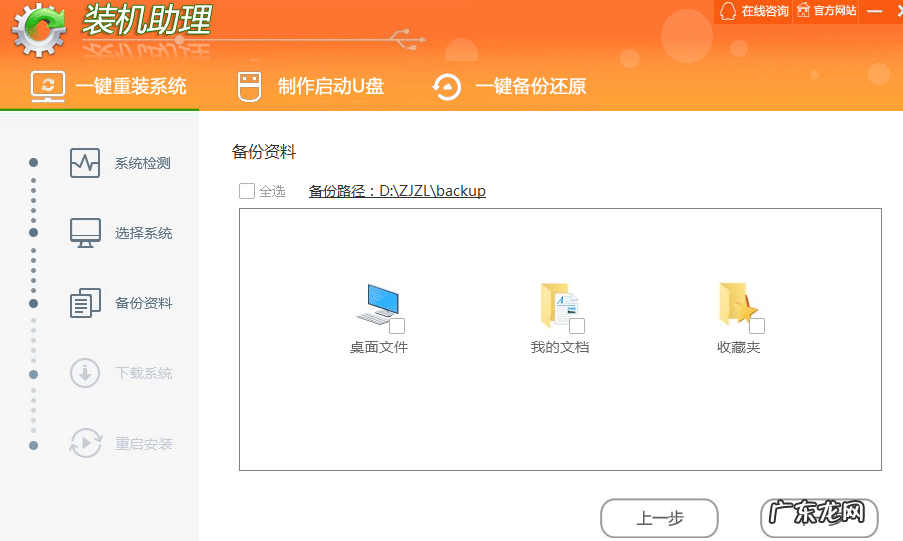
Task: Click the 收藏夹 star folder icon
Action: pyautogui.click(x=738, y=304)
